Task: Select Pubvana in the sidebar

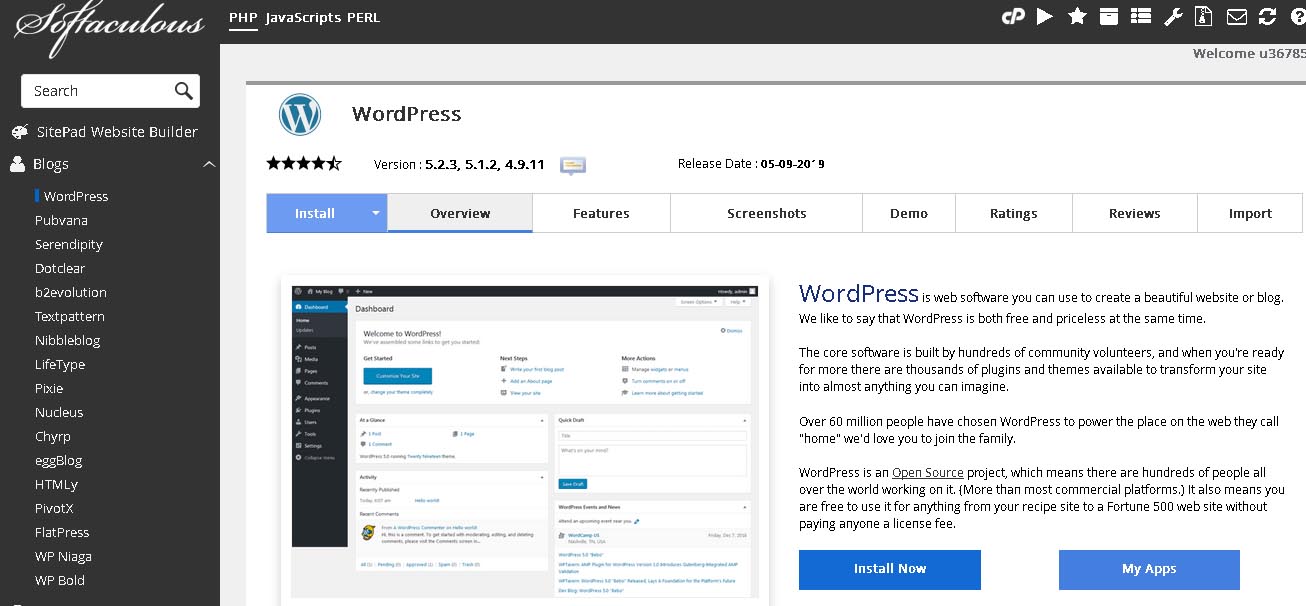Action: (x=61, y=221)
